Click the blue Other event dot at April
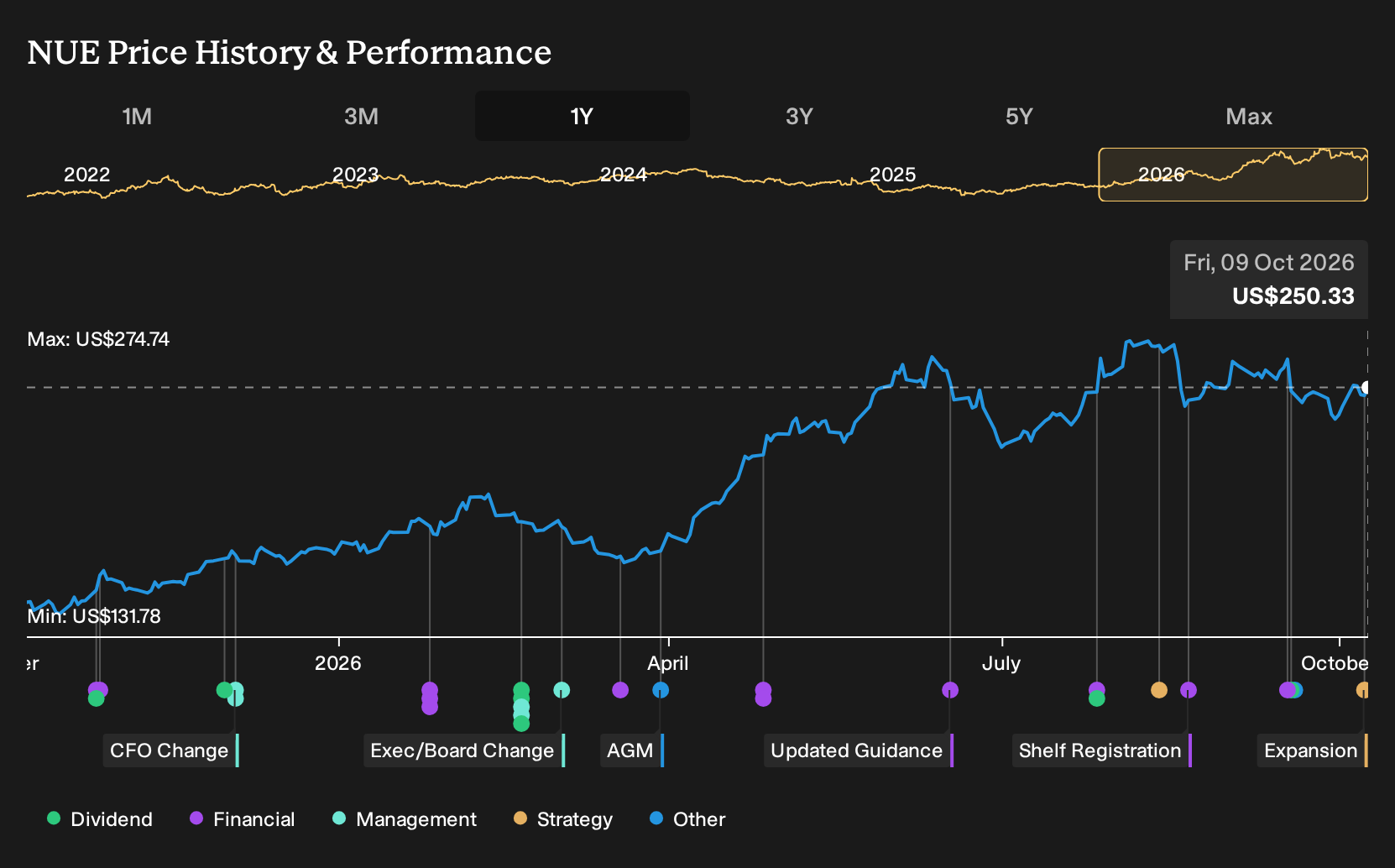This screenshot has height=868, width=1395. click(661, 690)
